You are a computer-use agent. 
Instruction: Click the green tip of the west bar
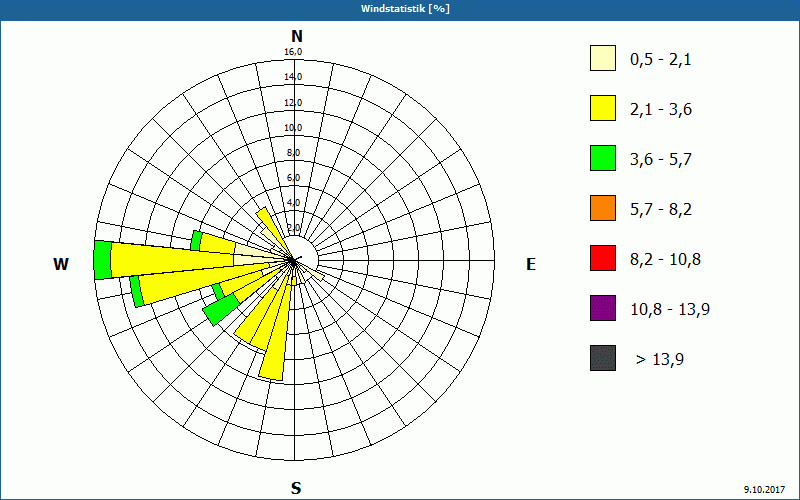click(x=103, y=260)
